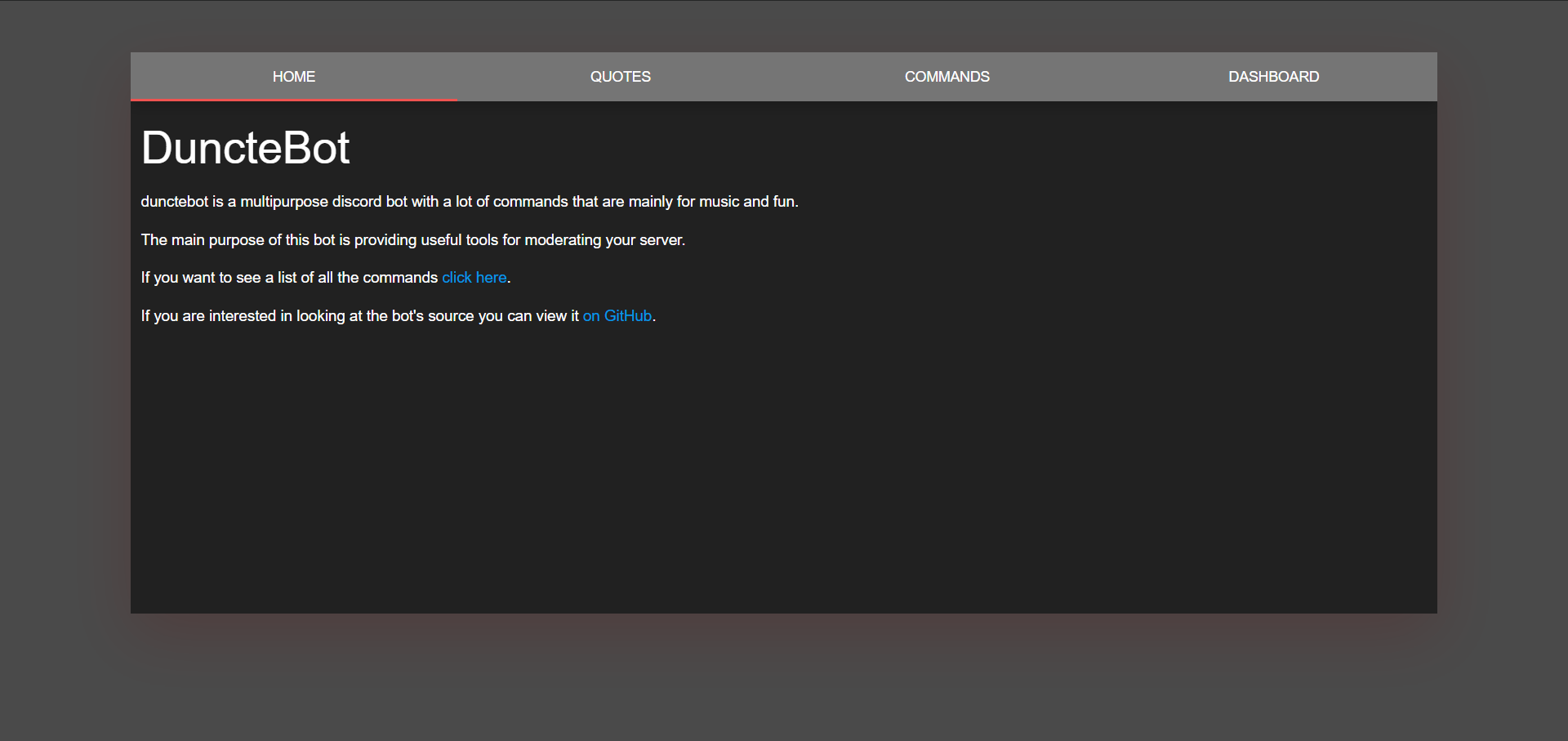The image size is (1568, 741).
Task: Select the QUOTES navigation item
Action: [620, 76]
